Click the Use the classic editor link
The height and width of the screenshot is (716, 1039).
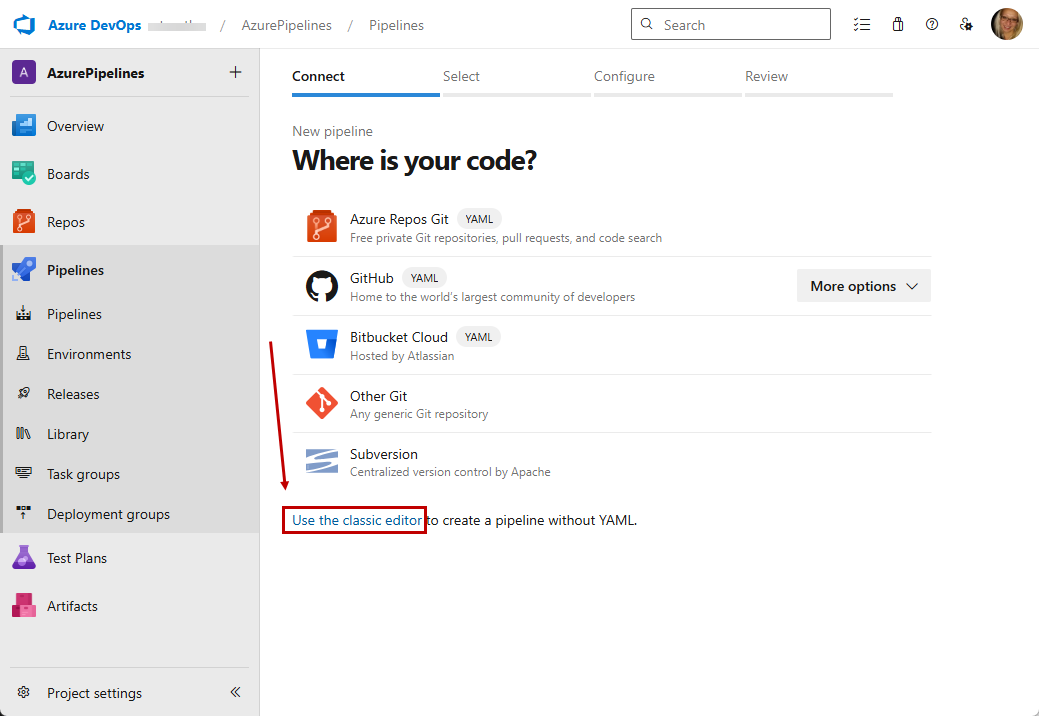[356, 520]
